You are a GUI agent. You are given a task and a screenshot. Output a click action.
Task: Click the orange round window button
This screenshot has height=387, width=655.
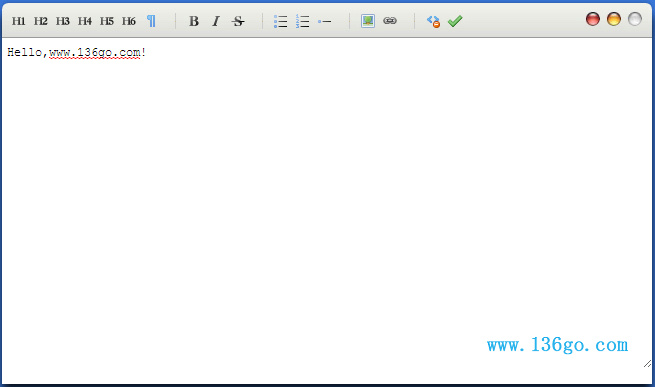point(614,19)
